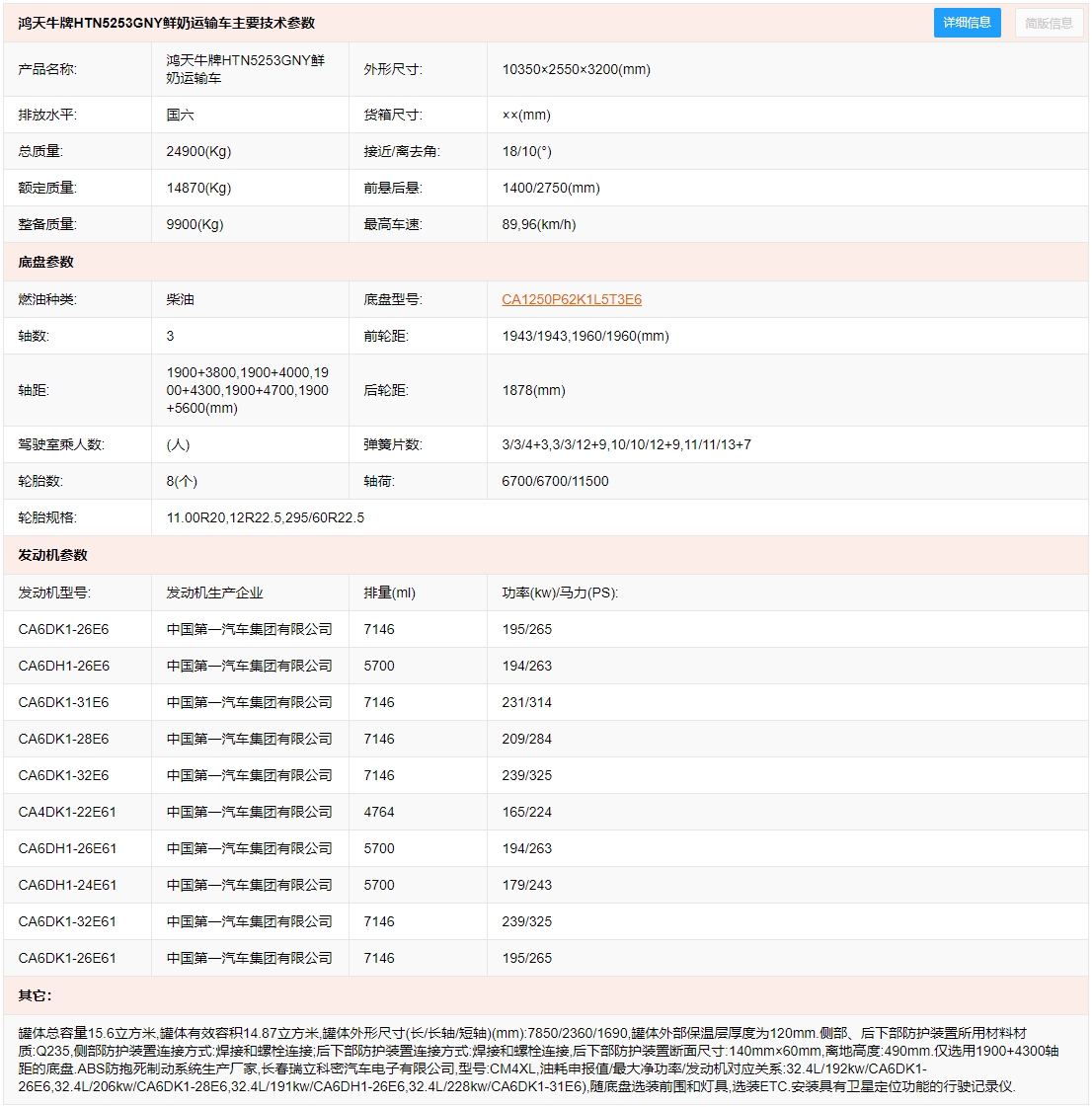Select engine model CA6DK1-26E6
The image size is (1092, 1107).
pos(63,629)
